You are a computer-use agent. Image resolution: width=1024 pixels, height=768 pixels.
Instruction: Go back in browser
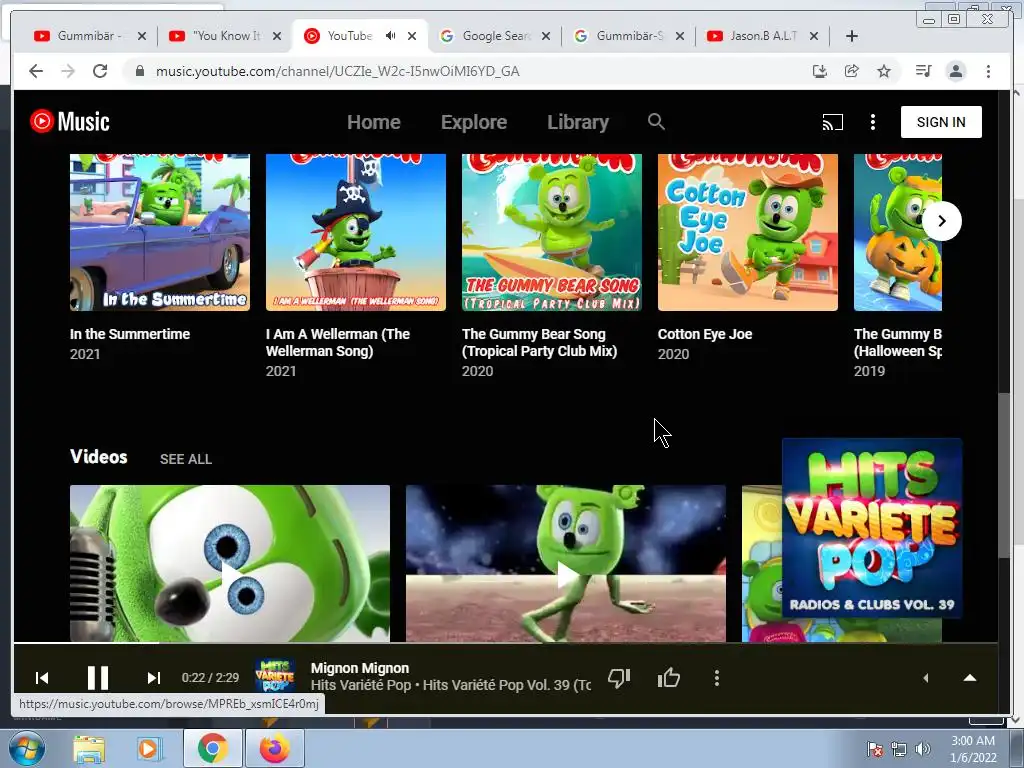point(36,71)
